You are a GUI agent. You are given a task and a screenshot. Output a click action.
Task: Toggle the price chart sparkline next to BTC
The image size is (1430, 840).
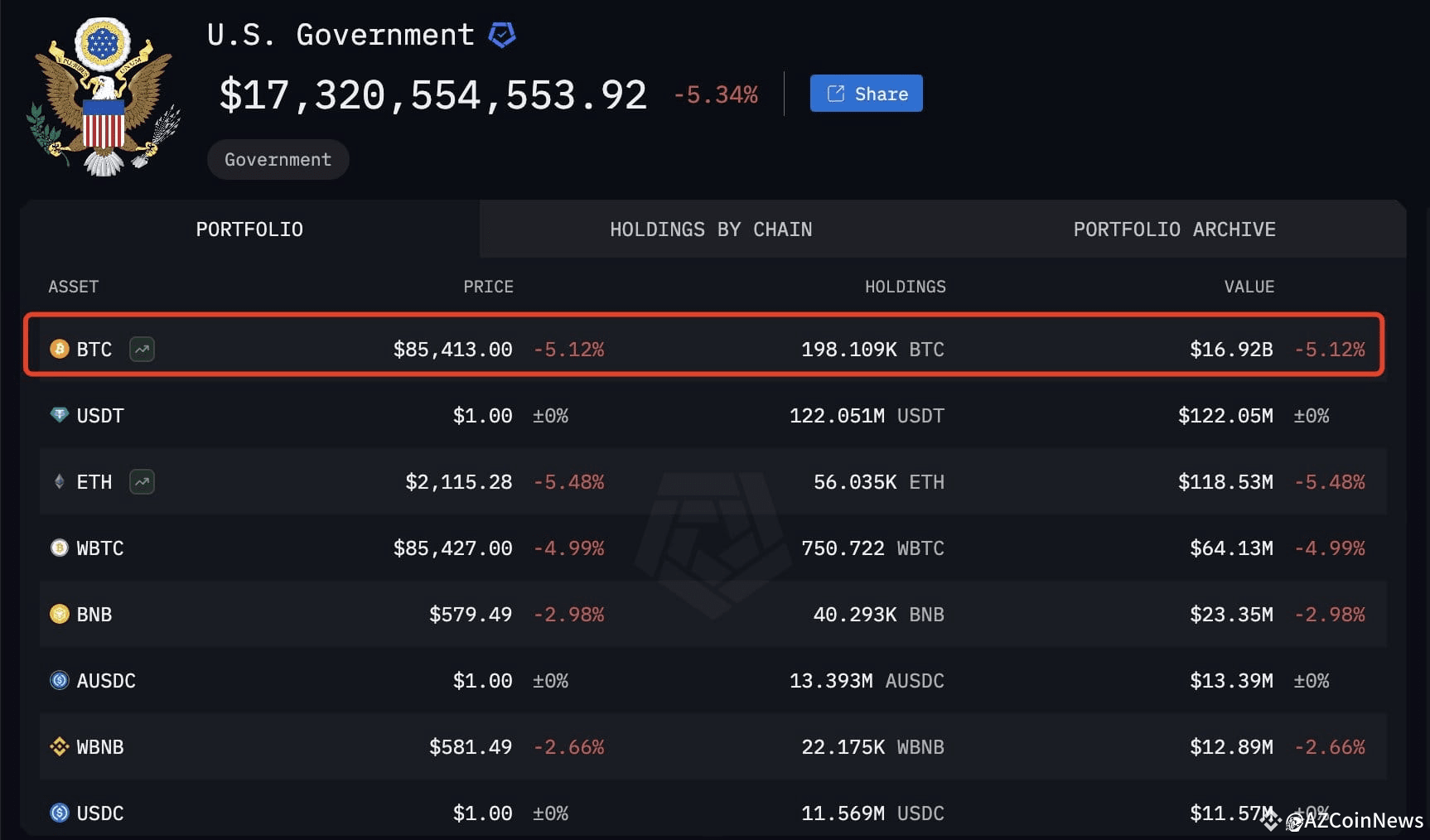coord(141,349)
